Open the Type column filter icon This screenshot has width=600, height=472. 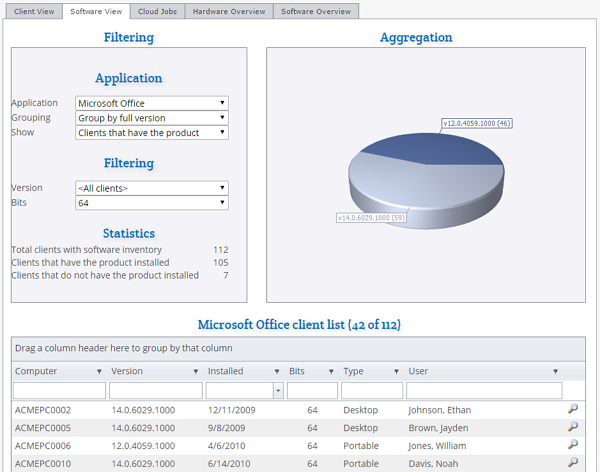(x=396, y=371)
